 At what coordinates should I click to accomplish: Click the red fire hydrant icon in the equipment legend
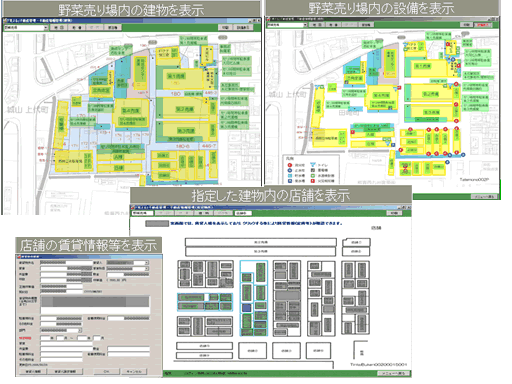[290, 165]
